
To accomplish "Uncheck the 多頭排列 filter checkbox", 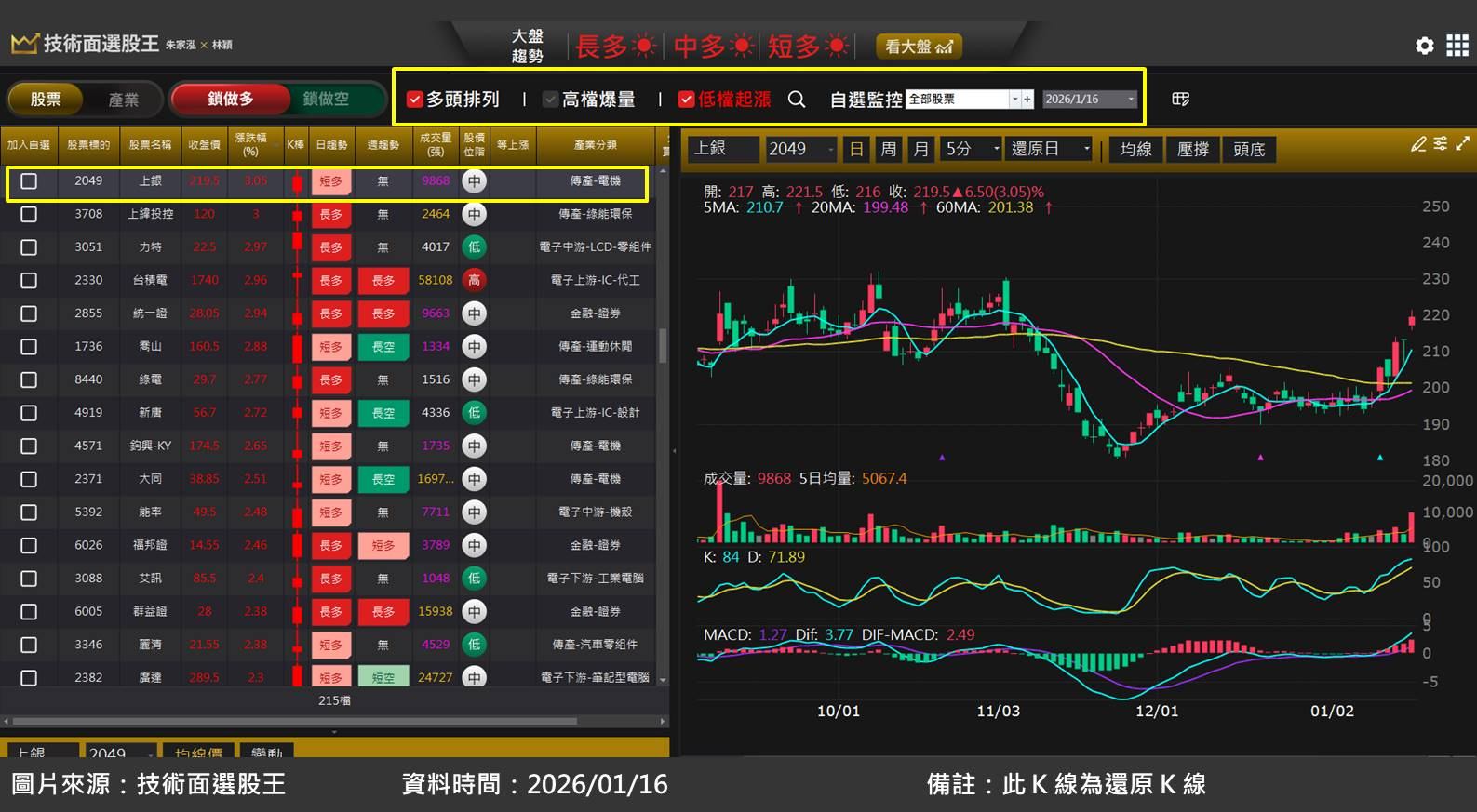I will [x=415, y=100].
